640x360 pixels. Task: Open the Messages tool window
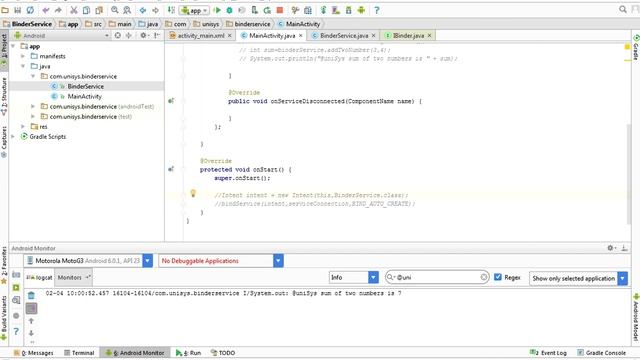point(33,353)
